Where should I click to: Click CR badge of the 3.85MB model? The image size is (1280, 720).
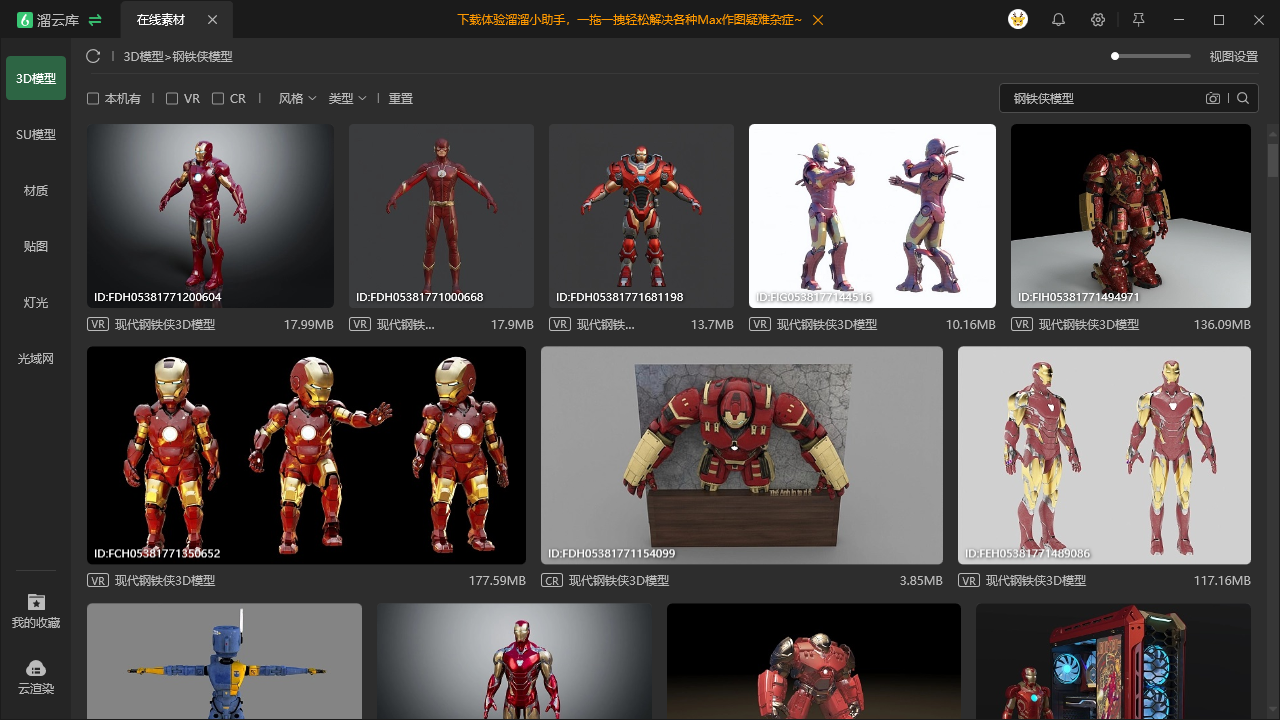(x=552, y=580)
